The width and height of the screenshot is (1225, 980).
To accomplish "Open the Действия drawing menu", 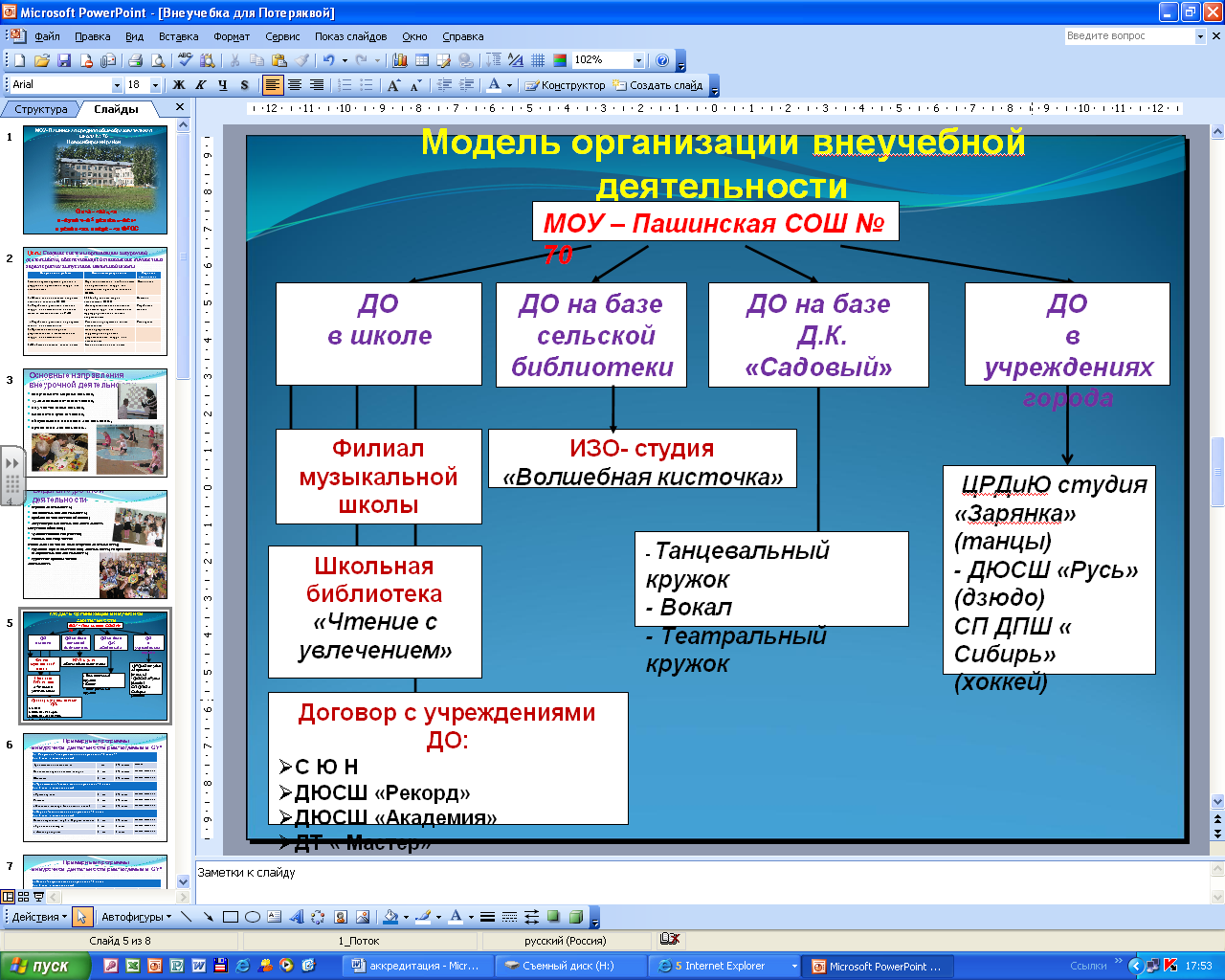I will pos(40,917).
